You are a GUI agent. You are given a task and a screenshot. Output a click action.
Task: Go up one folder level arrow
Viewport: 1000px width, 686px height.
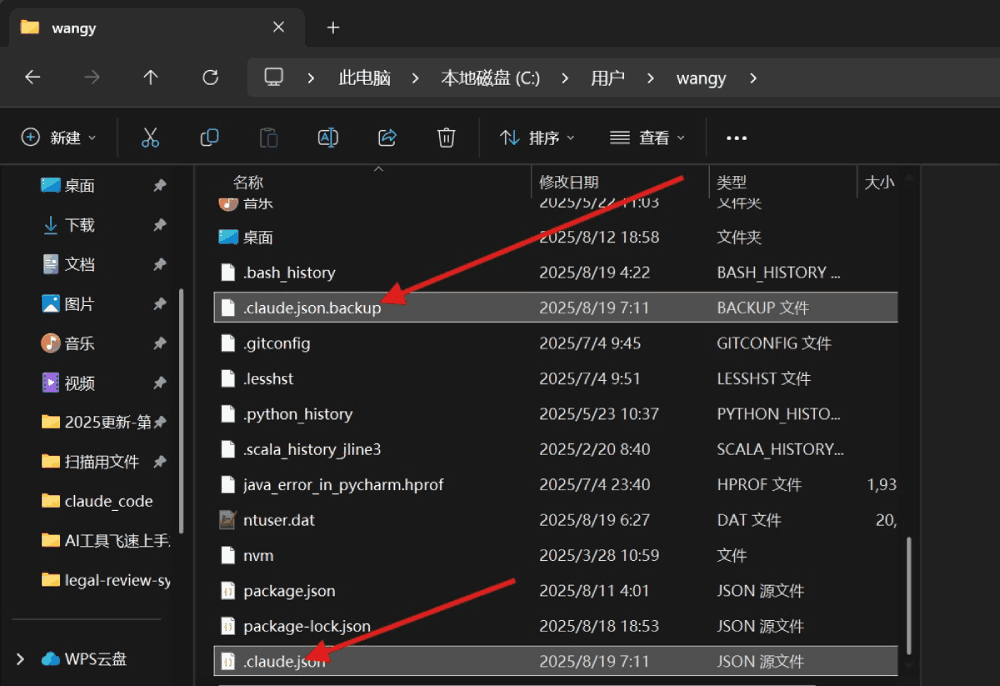[x=151, y=78]
